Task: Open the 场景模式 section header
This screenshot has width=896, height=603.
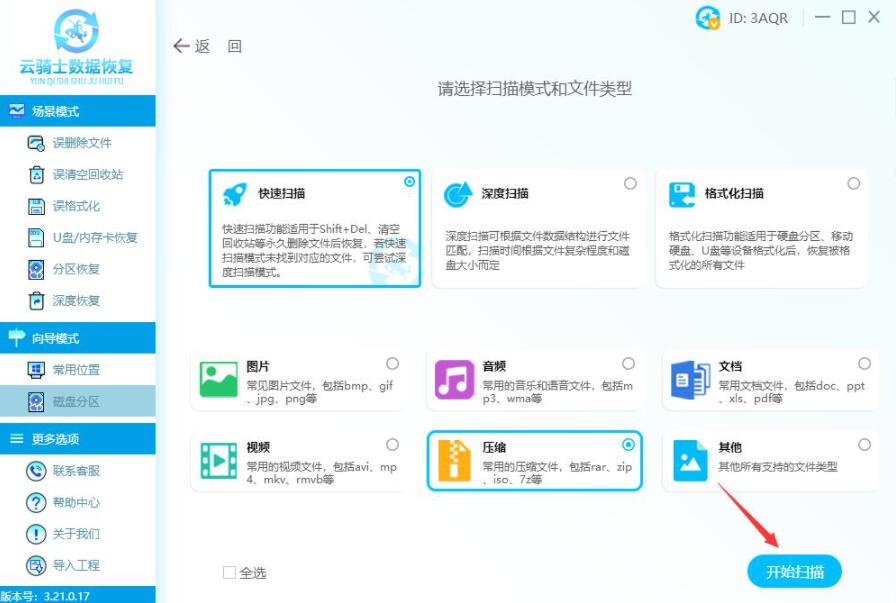Action: (x=78, y=111)
